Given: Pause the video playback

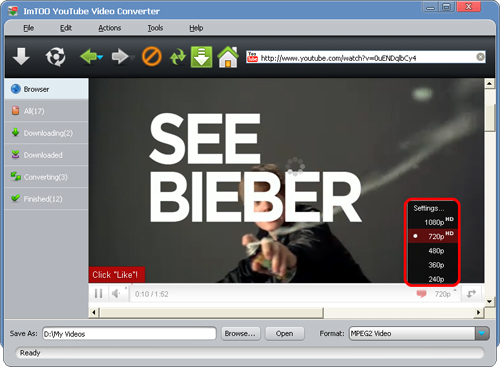Looking at the screenshot, I should click(x=98, y=294).
